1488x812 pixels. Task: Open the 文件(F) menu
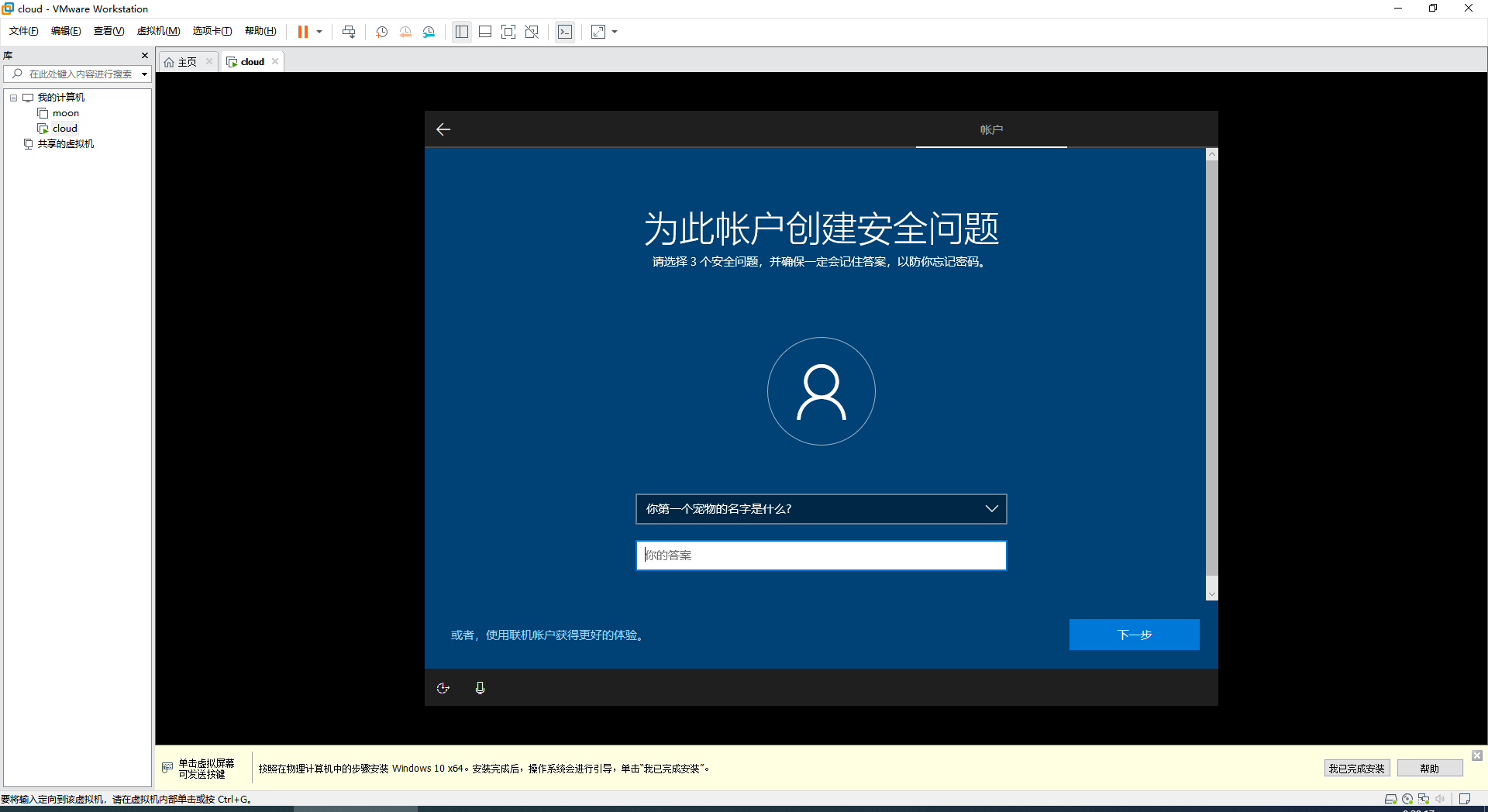24,31
